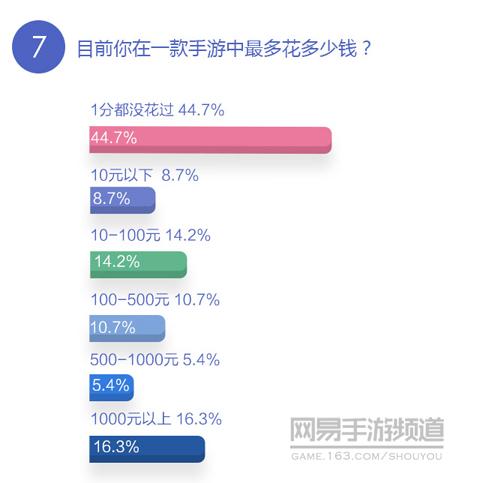
Task: Click the question title about mobile game spending
Action: tap(224, 48)
